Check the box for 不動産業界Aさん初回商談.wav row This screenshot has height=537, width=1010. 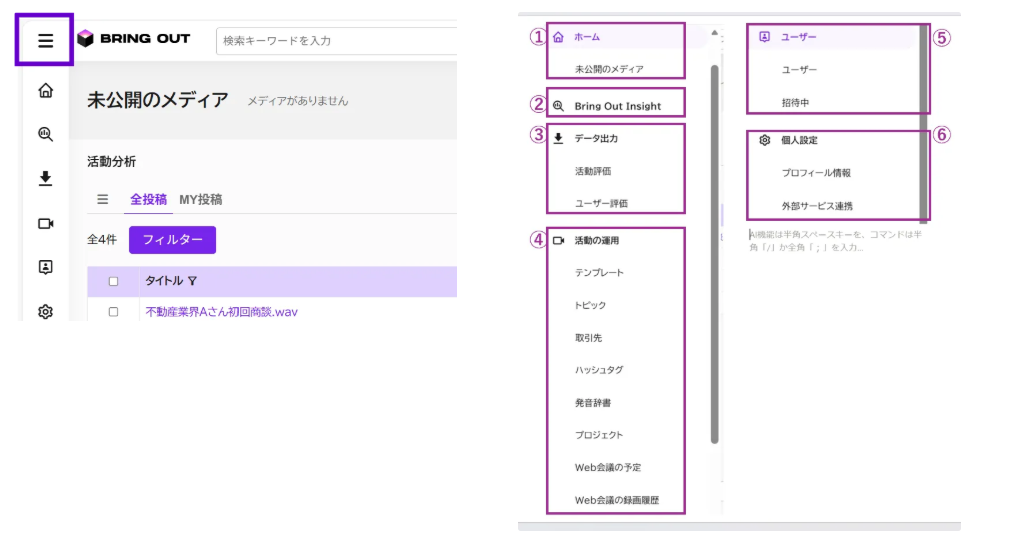coord(113,312)
